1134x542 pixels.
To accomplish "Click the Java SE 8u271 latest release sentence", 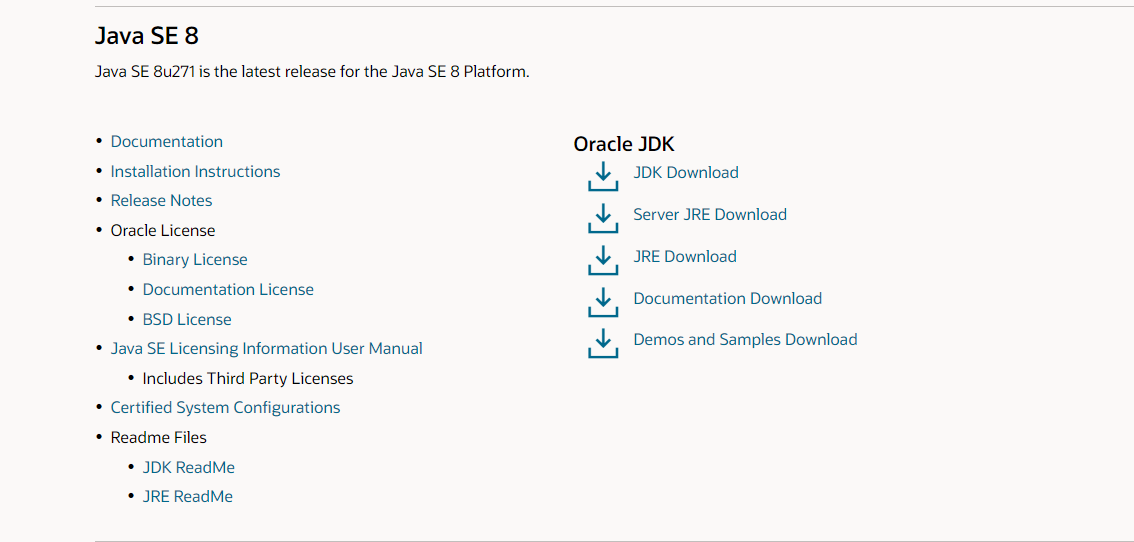I will coord(312,72).
